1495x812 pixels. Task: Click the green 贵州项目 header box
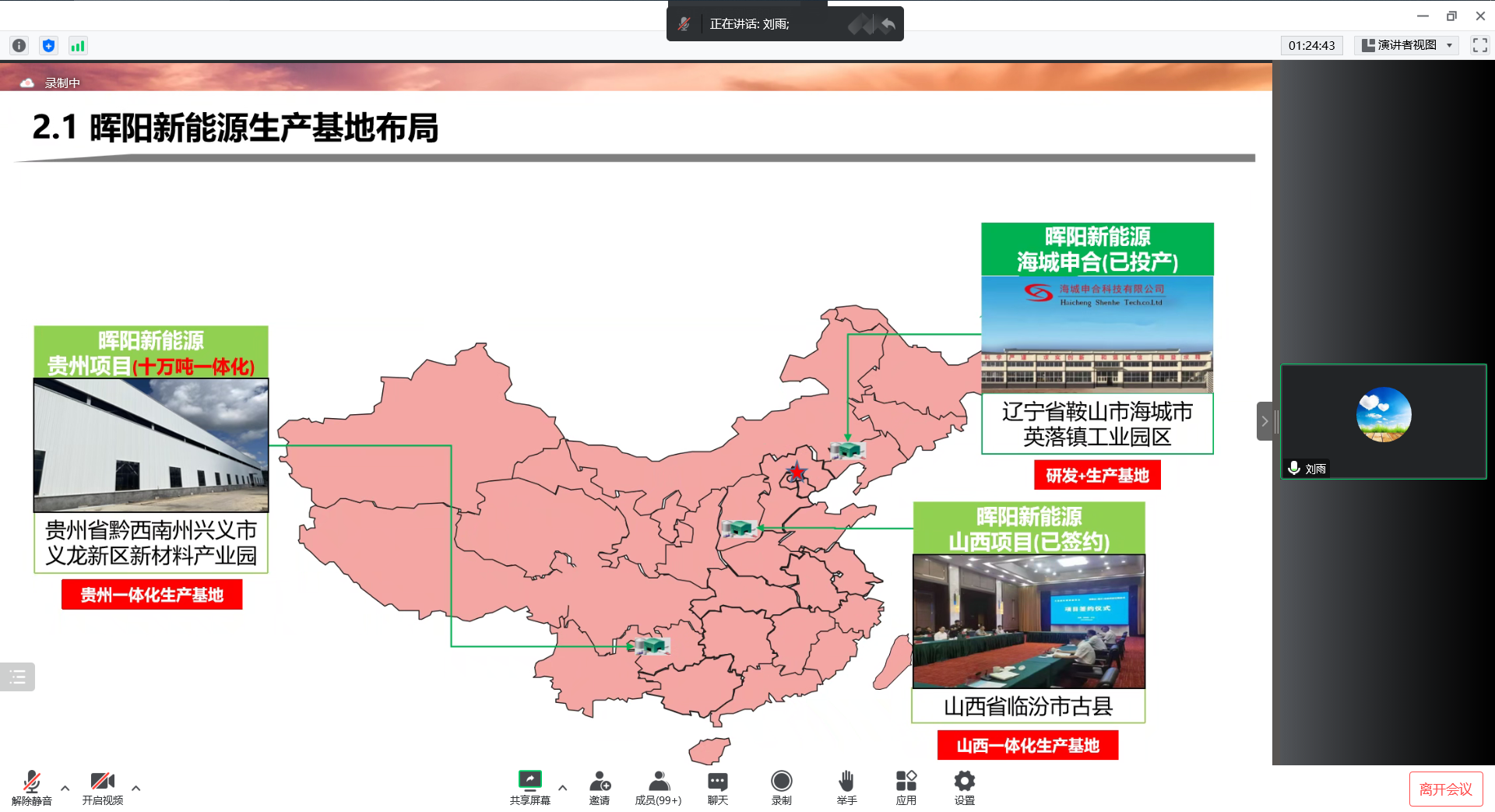[x=151, y=353]
